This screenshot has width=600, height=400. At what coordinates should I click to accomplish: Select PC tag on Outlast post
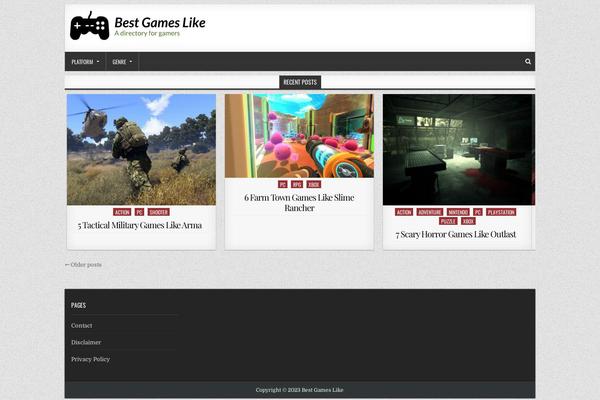point(478,212)
